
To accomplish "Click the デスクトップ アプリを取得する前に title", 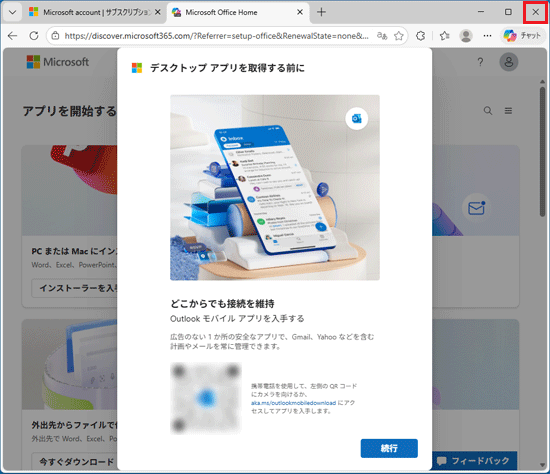I will (x=227, y=68).
